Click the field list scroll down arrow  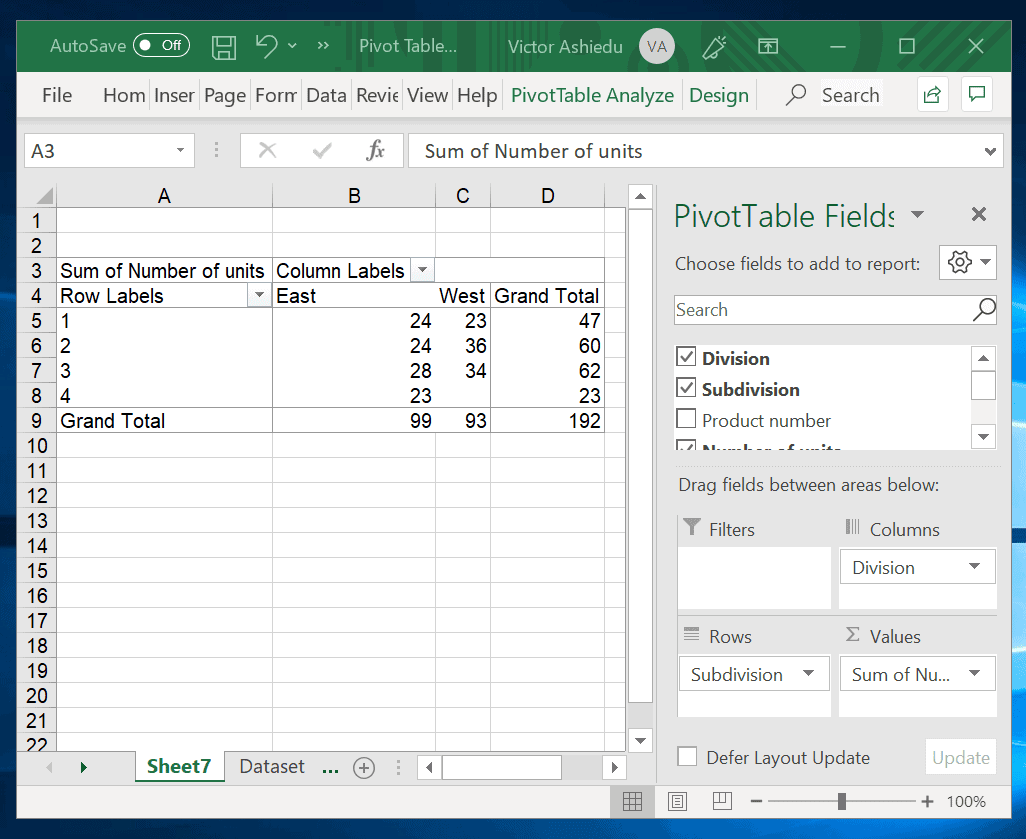click(983, 436)
